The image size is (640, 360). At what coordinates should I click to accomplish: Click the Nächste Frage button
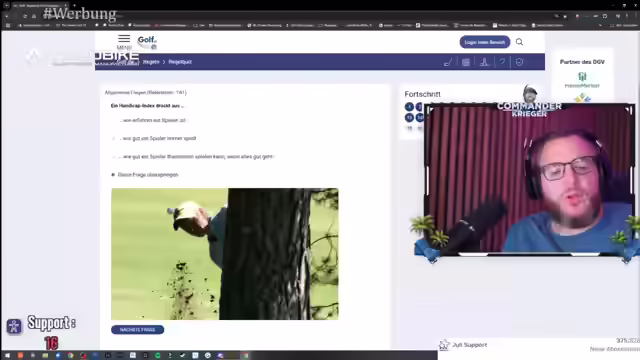click(x=138, y=330)
